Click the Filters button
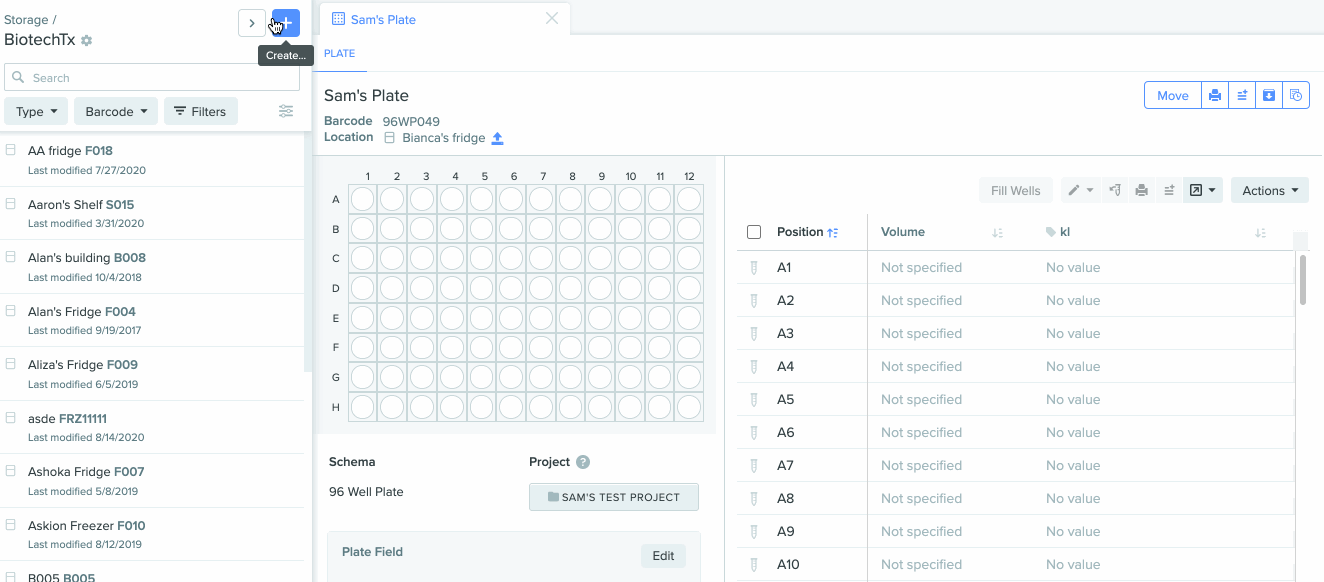This screenshot has height=582, width=1324. (201, 111)
